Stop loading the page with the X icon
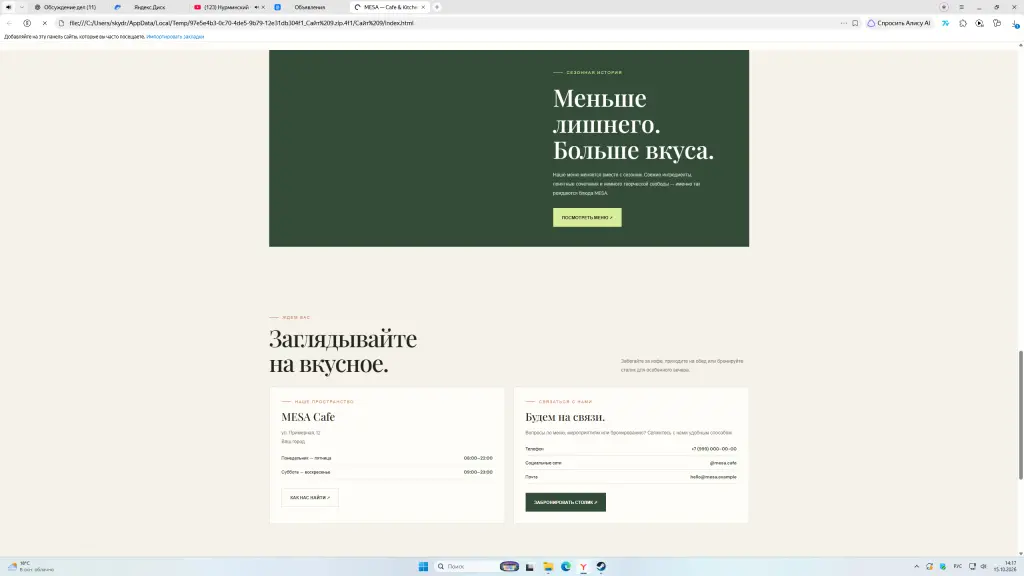The width and height of the screenshot is (1024, 576). [x=44, y=23]
